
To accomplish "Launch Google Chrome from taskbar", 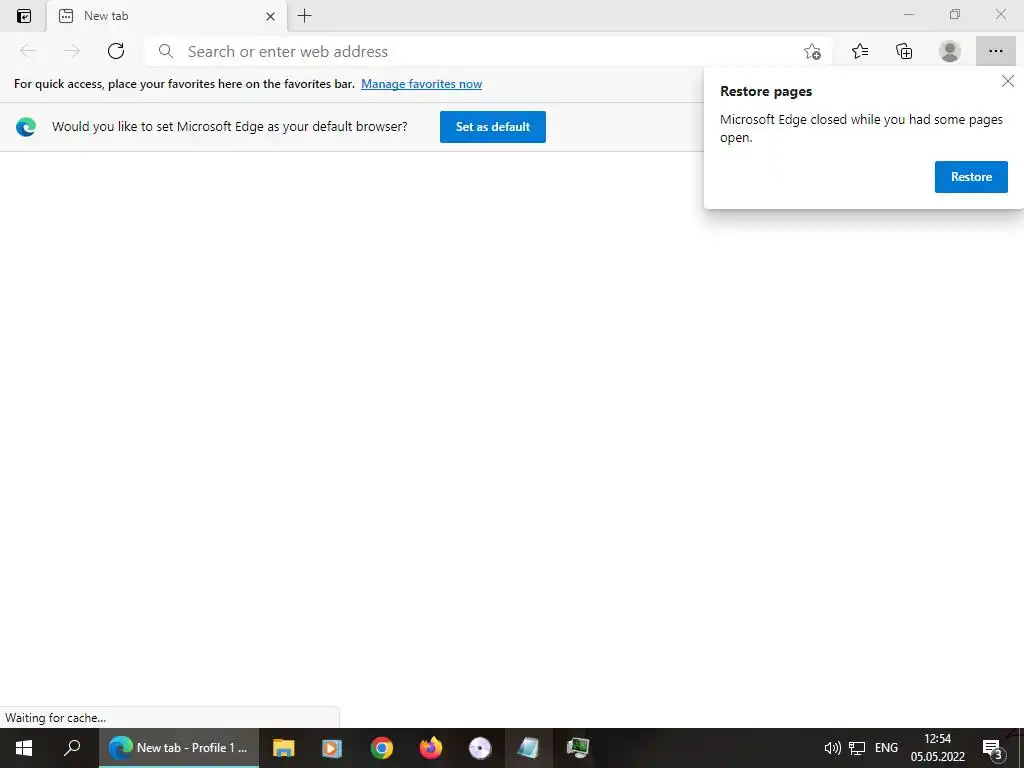I will [x=381, y=748].
